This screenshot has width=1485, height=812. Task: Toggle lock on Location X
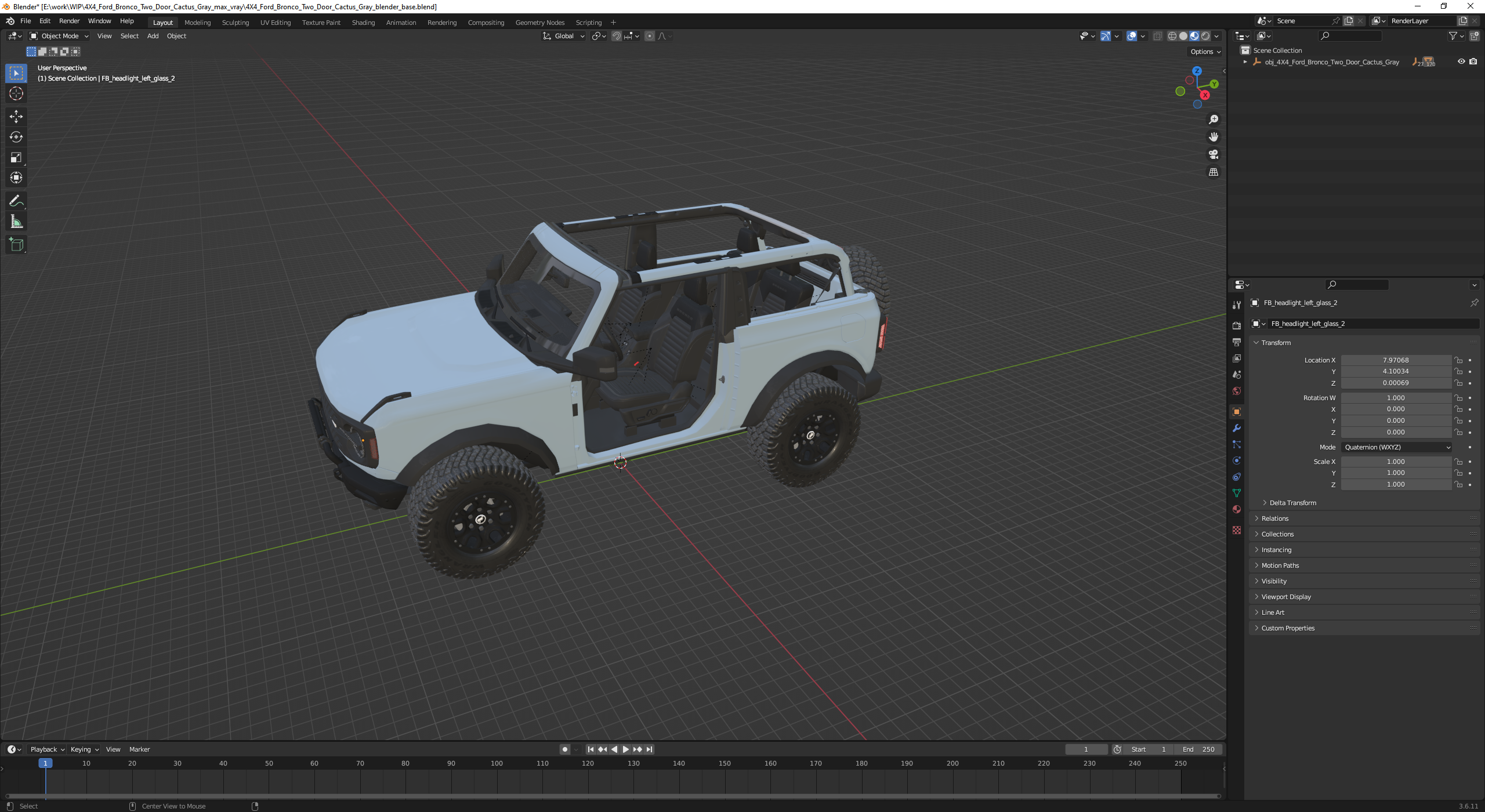coord(1458,360)
